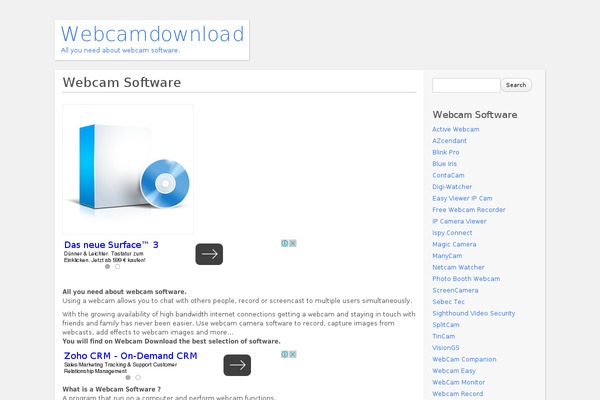Select first carousel dot under Surface ad

pyautogui.click(x=108, y=266)
